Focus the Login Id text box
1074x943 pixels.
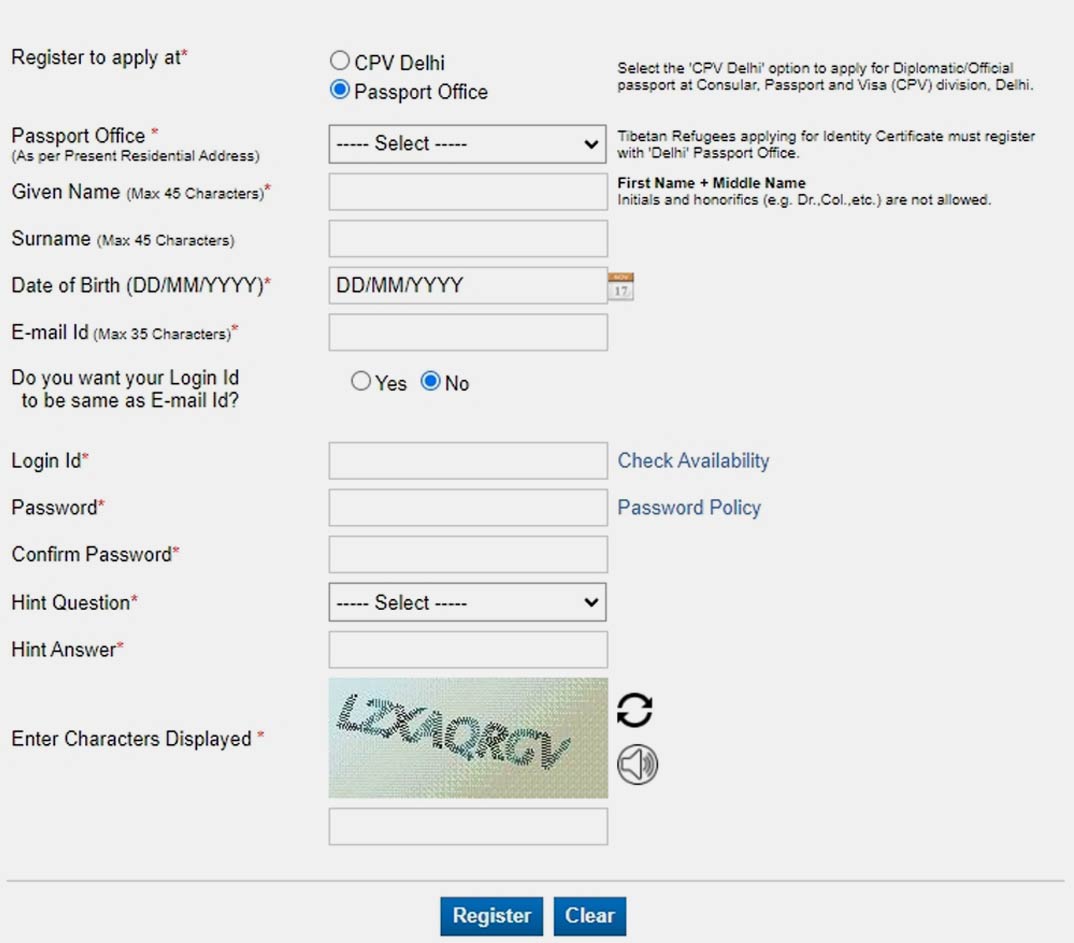pyautogui.click(x=467, y=461)
